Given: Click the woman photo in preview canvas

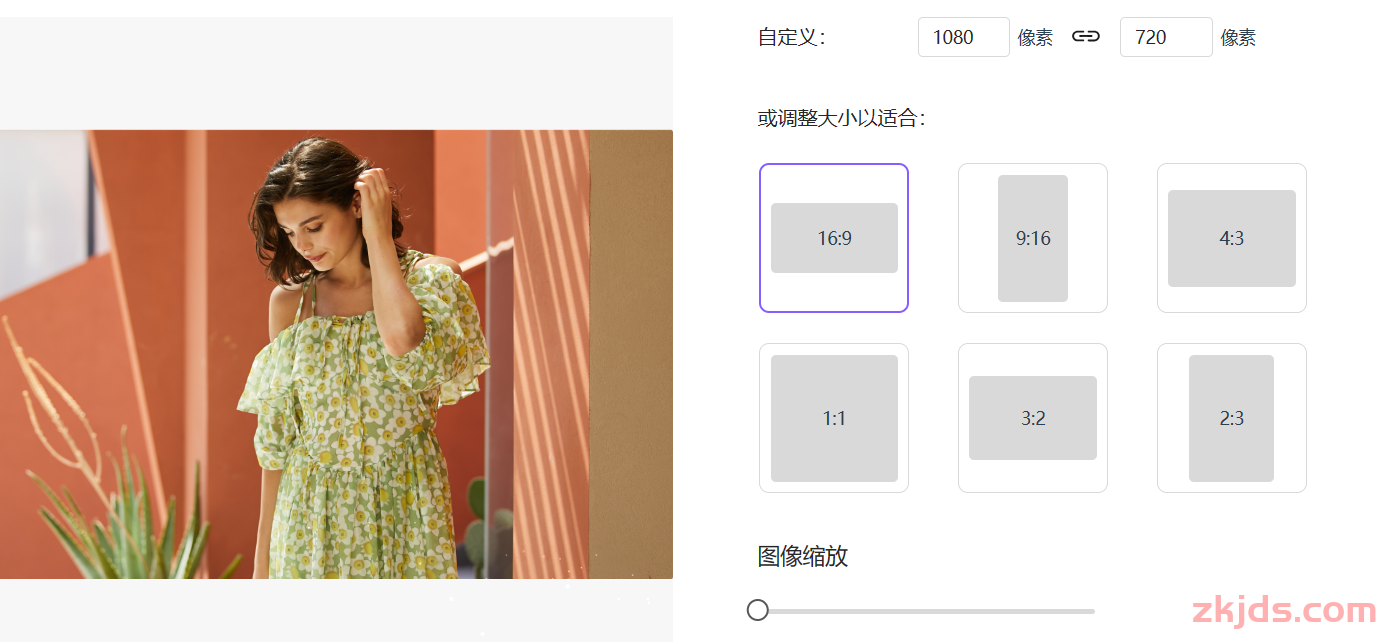Looking at the screenshot, I should (x=336, y=354).
